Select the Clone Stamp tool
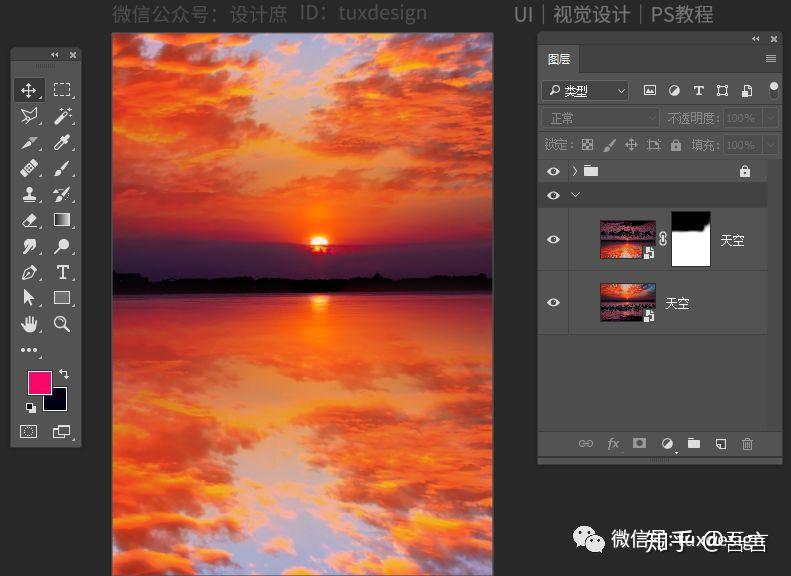Viewport: 791px width, 576px height. point(29,194)
